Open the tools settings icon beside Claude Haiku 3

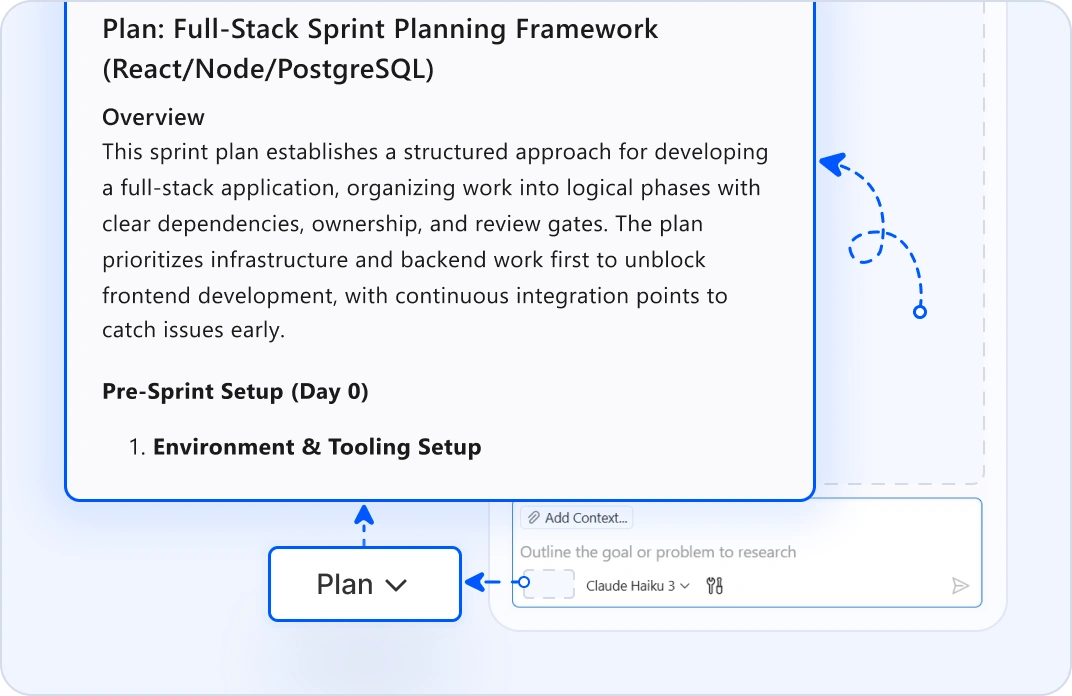coord(714,586)
